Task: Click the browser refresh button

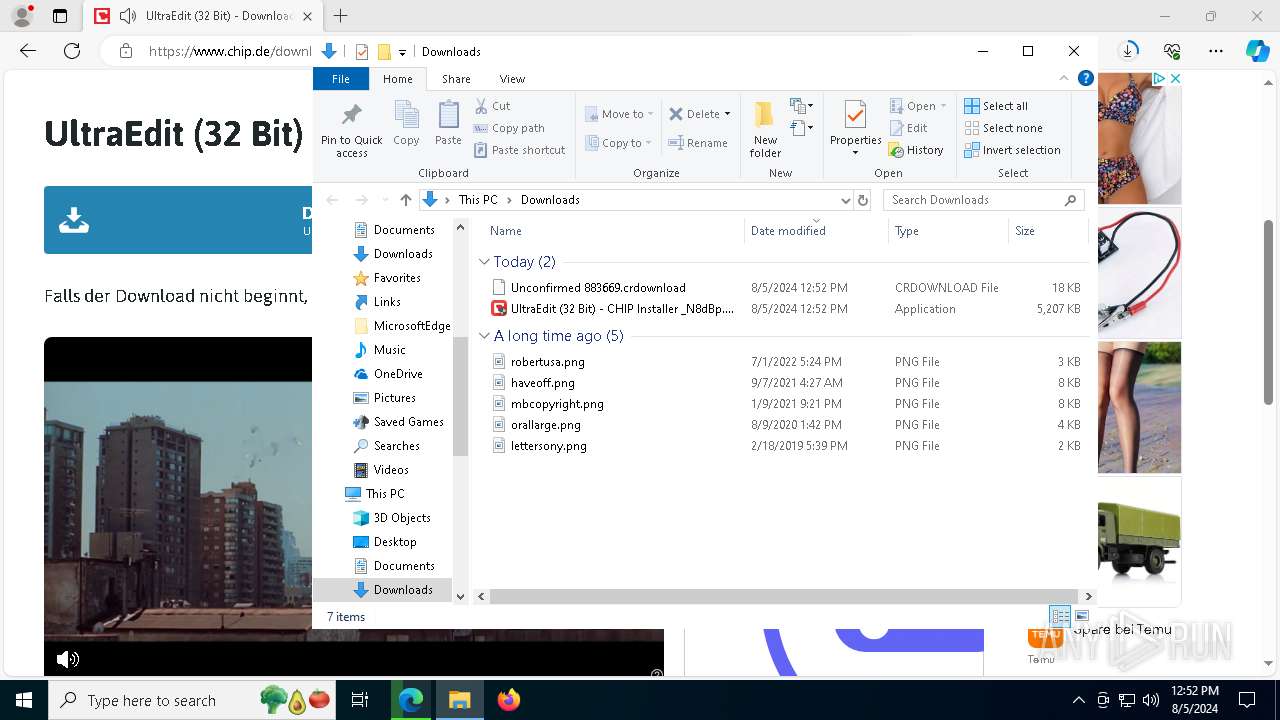Action: coord(72,51)
